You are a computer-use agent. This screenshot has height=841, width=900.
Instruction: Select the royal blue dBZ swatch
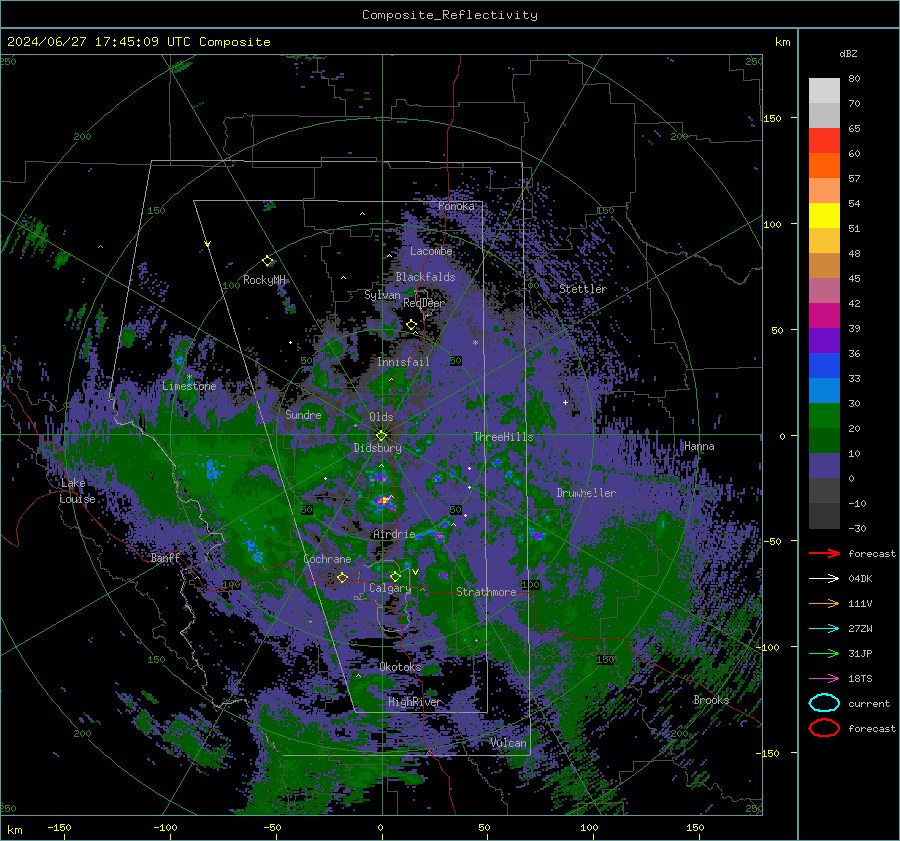824,366
